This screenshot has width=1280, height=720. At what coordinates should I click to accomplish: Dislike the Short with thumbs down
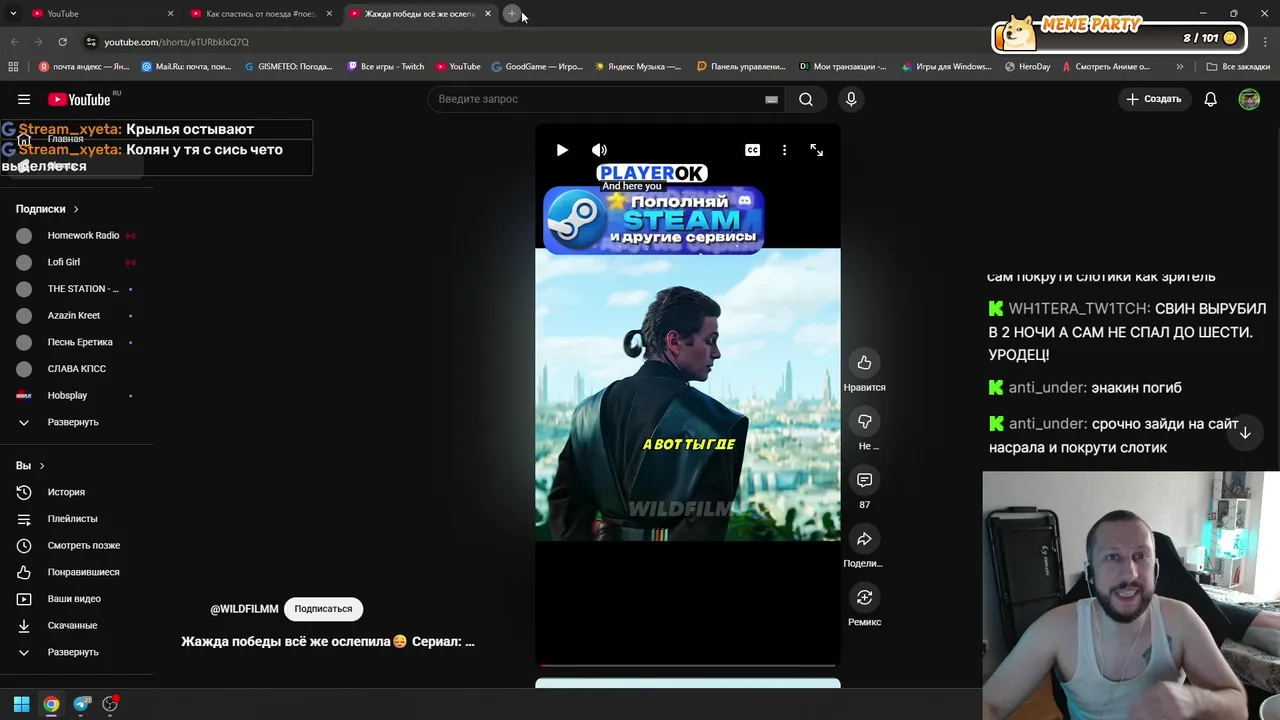point(864,422)
